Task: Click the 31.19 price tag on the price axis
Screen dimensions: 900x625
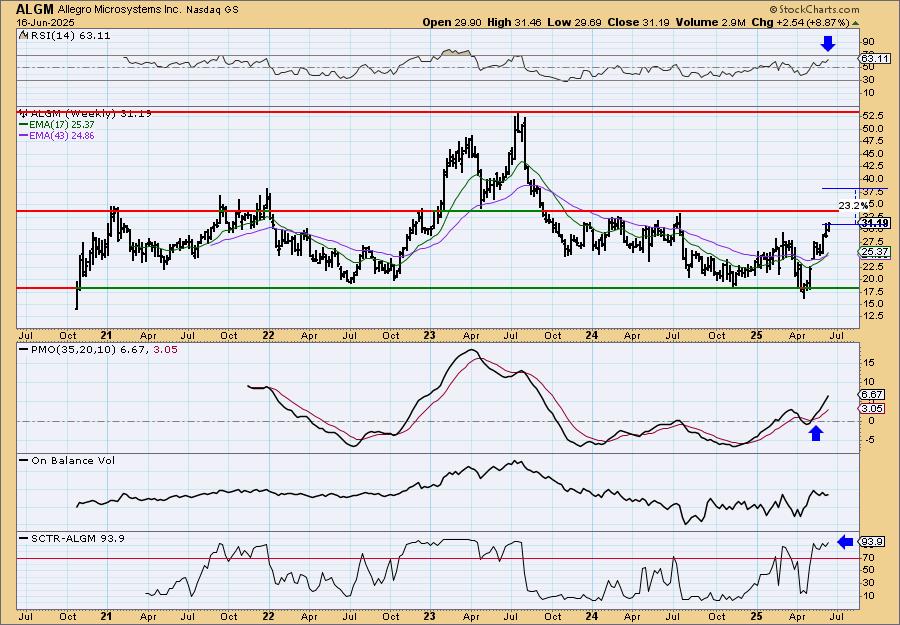Action: (875, 223)
